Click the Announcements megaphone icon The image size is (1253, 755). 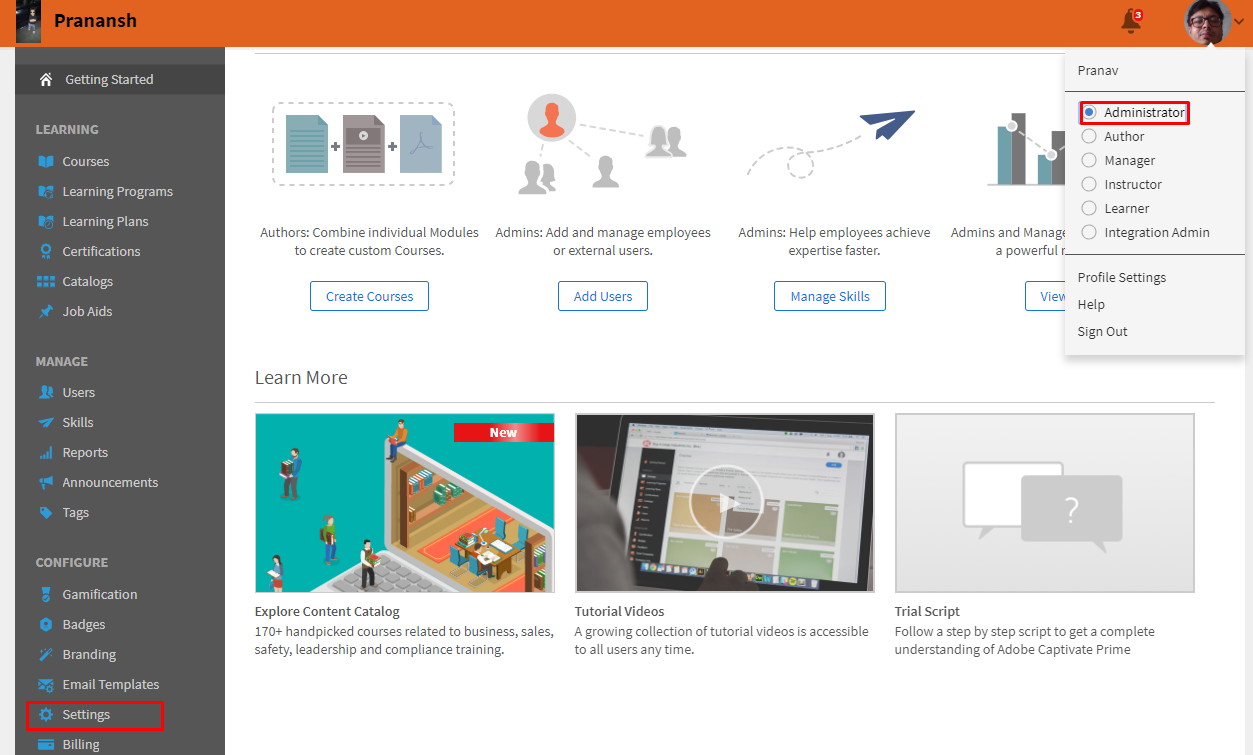tap(46, 482)
